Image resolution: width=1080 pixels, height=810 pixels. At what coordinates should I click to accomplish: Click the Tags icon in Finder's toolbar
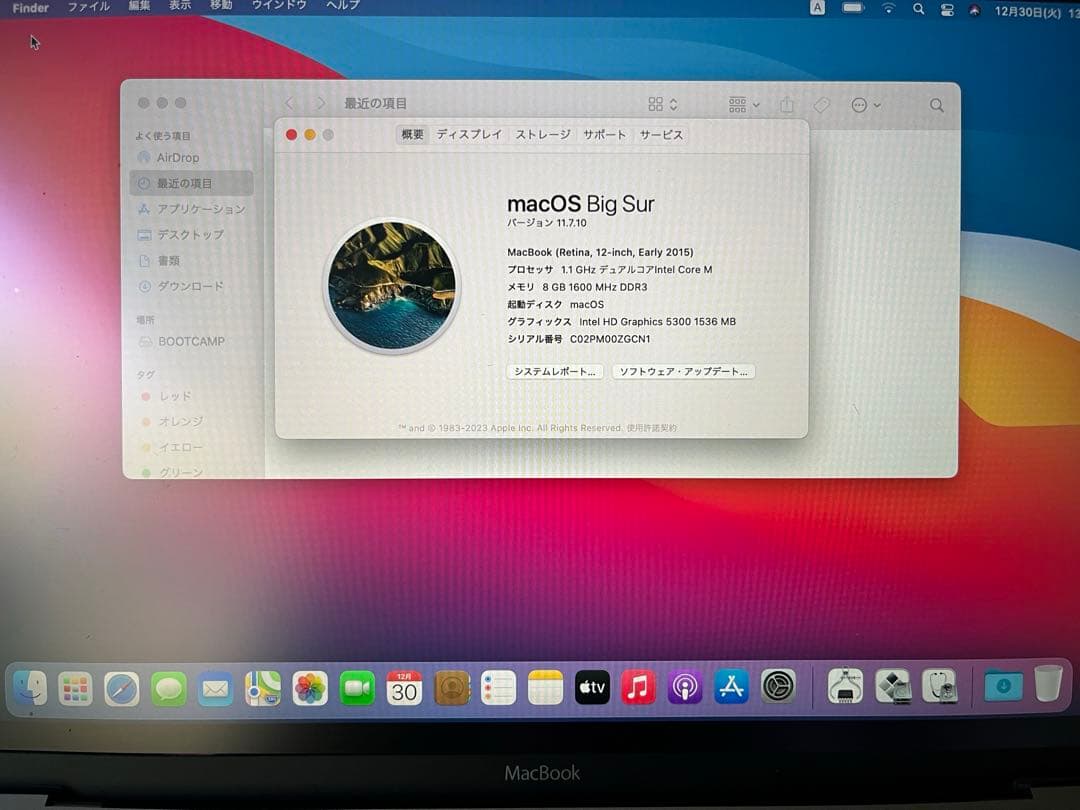coord(822,104)
